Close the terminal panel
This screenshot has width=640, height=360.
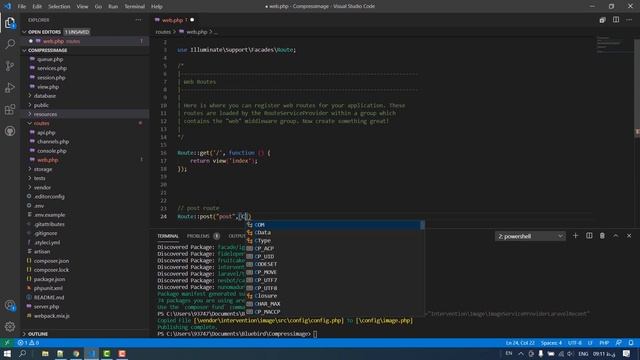[629, 236]
